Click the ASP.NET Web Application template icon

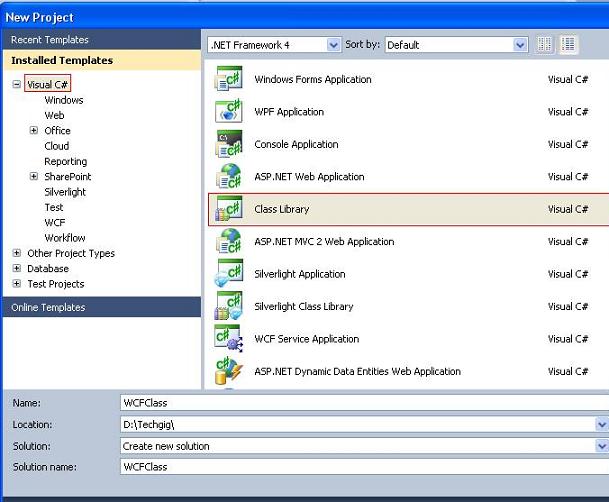click(229, 176)
